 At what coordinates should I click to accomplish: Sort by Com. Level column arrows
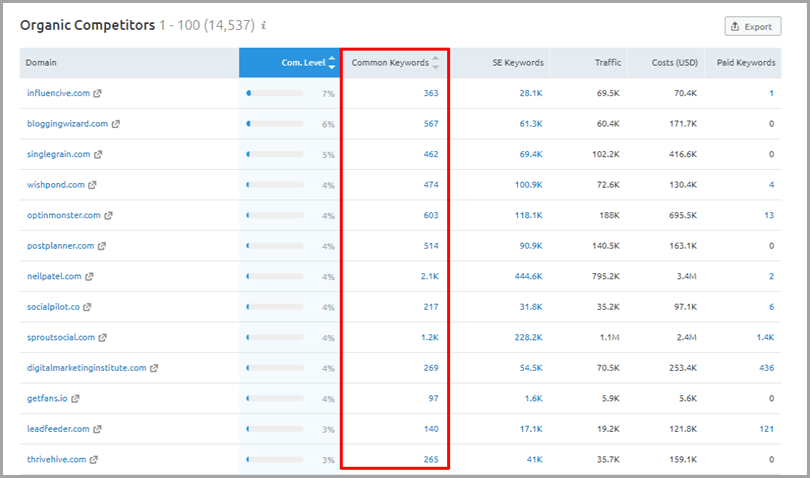click(x=332, y=63)
